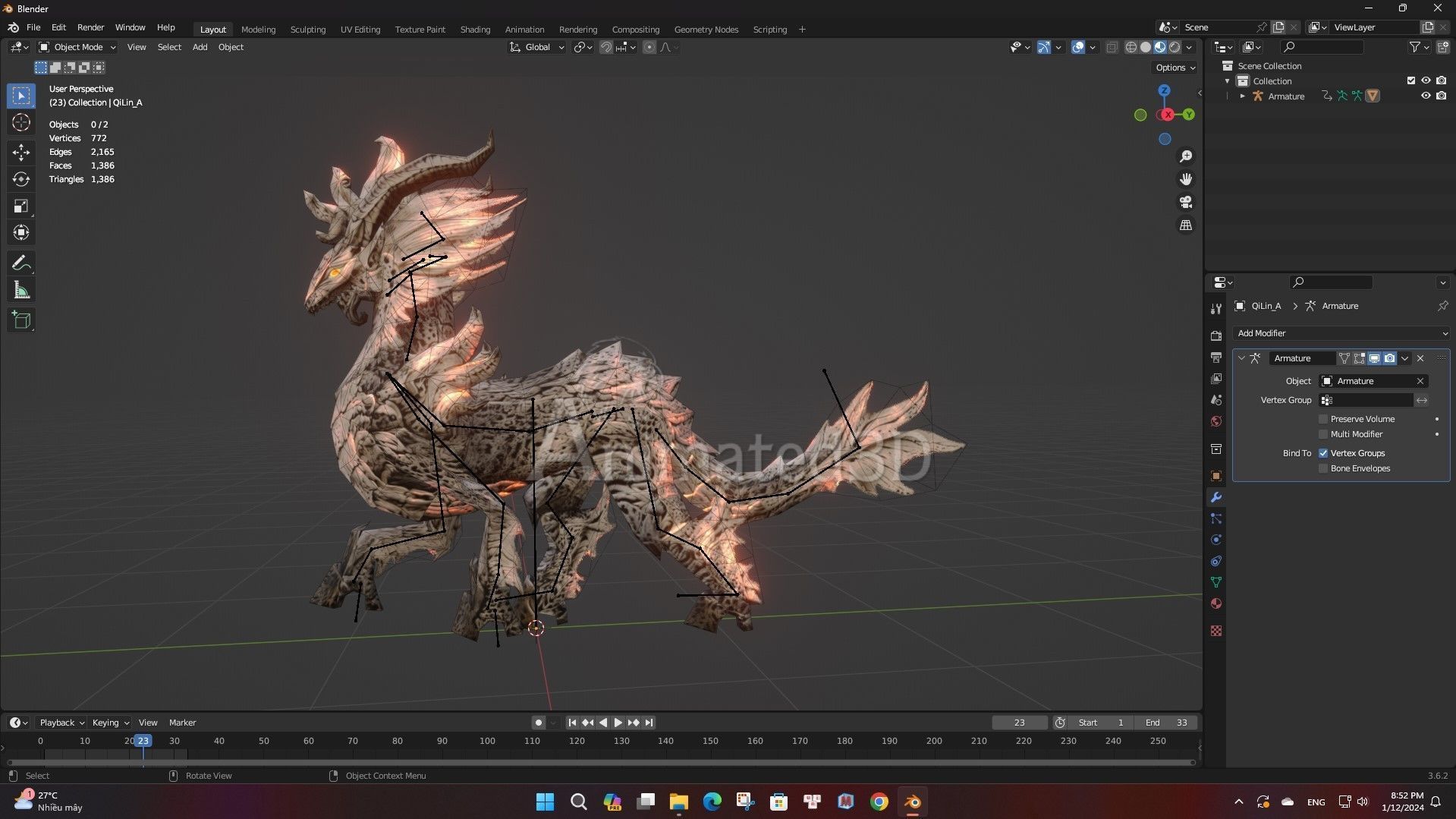This screenshot has width=1456, height=819.
Task: Toggle the viewport overlays button
Action: [1078, 47]
